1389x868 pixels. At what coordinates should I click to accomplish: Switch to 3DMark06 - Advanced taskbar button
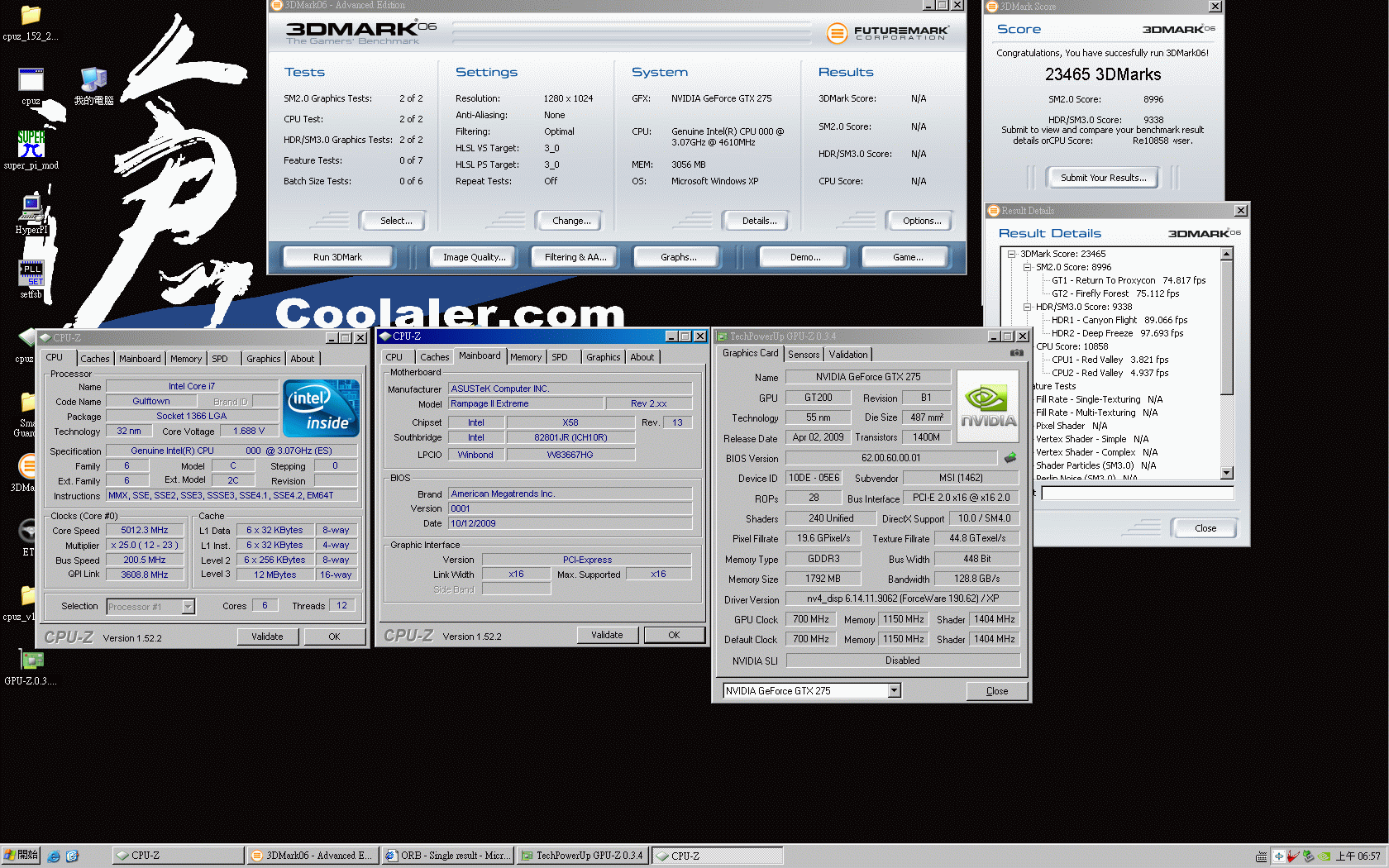pos(313,856)
